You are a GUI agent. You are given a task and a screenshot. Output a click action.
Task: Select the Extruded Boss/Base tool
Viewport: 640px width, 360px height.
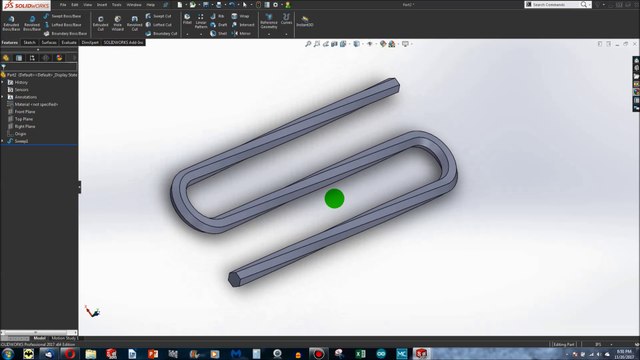point(11,24)
